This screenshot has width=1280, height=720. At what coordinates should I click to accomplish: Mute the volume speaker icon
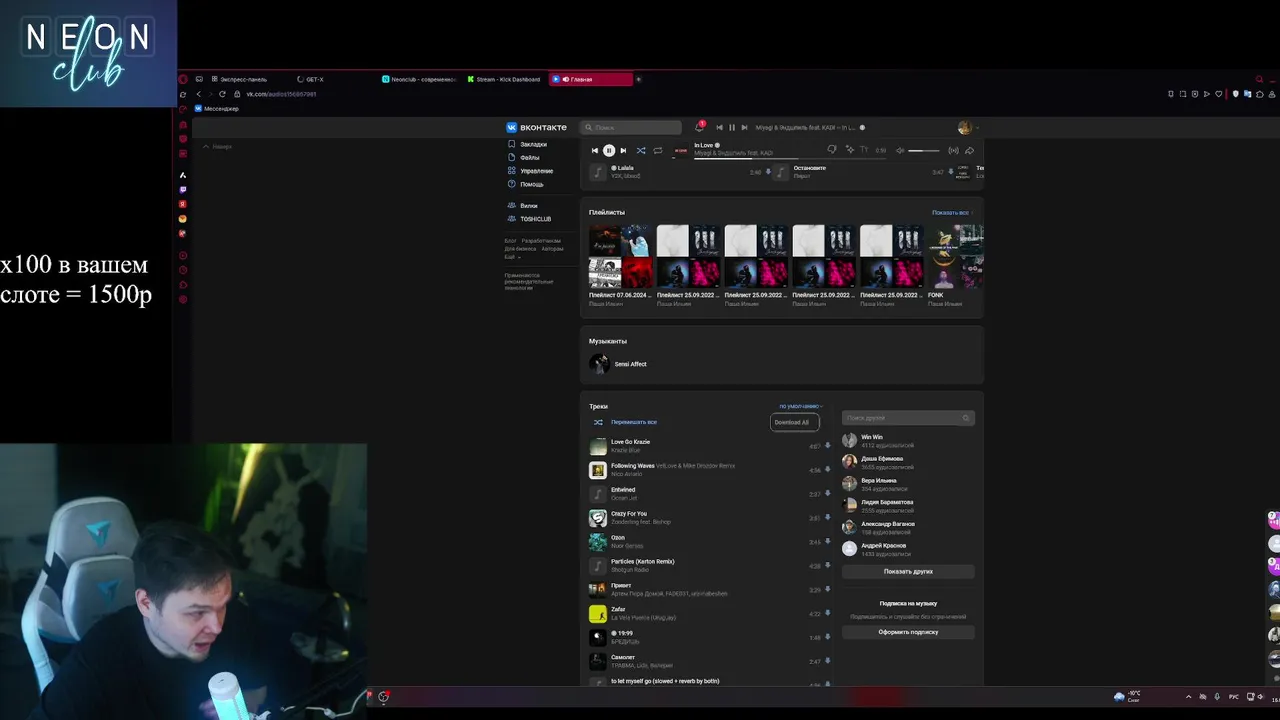click(900, 151)
